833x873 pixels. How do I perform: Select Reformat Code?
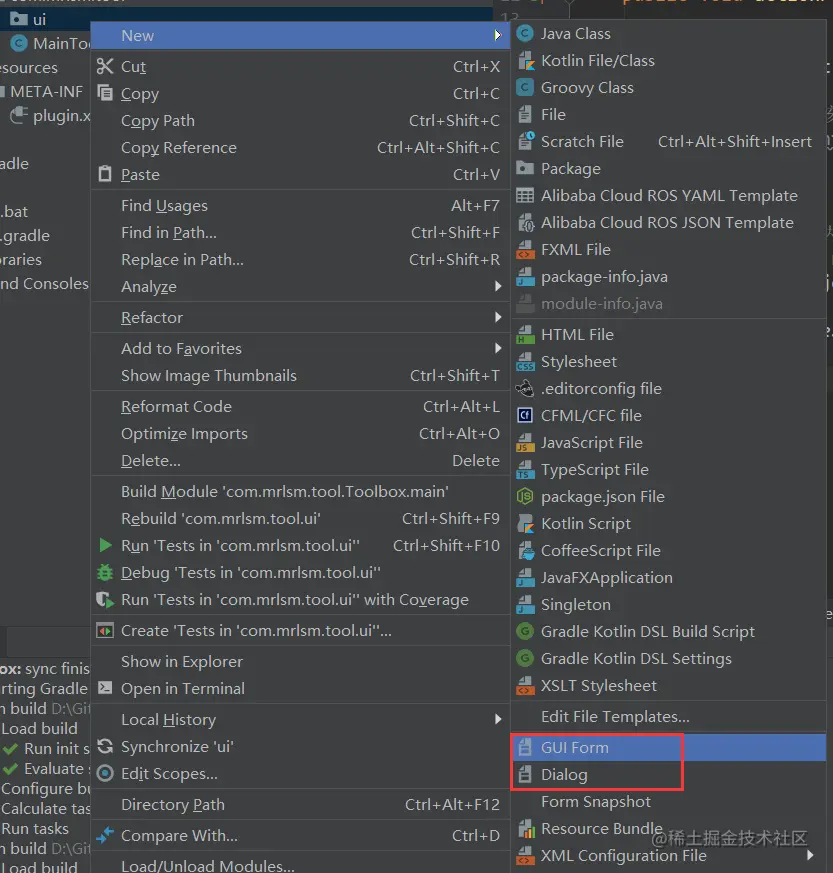tap(300, 407)
